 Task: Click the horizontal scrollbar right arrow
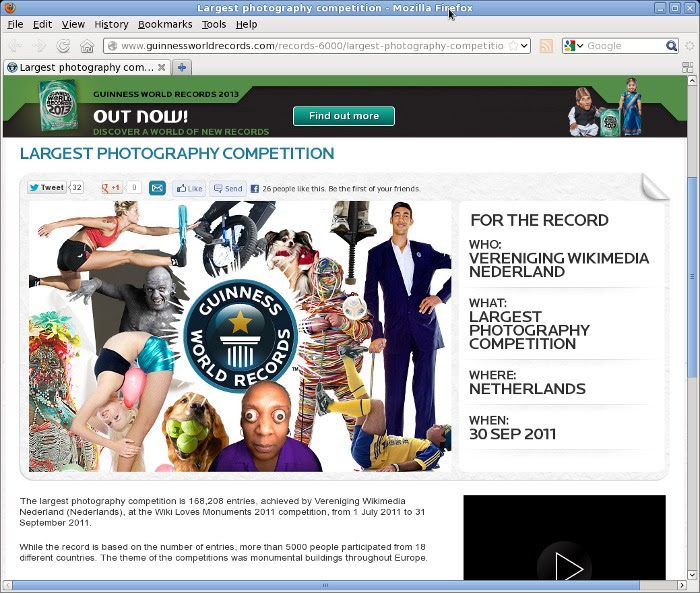(682, 585)
